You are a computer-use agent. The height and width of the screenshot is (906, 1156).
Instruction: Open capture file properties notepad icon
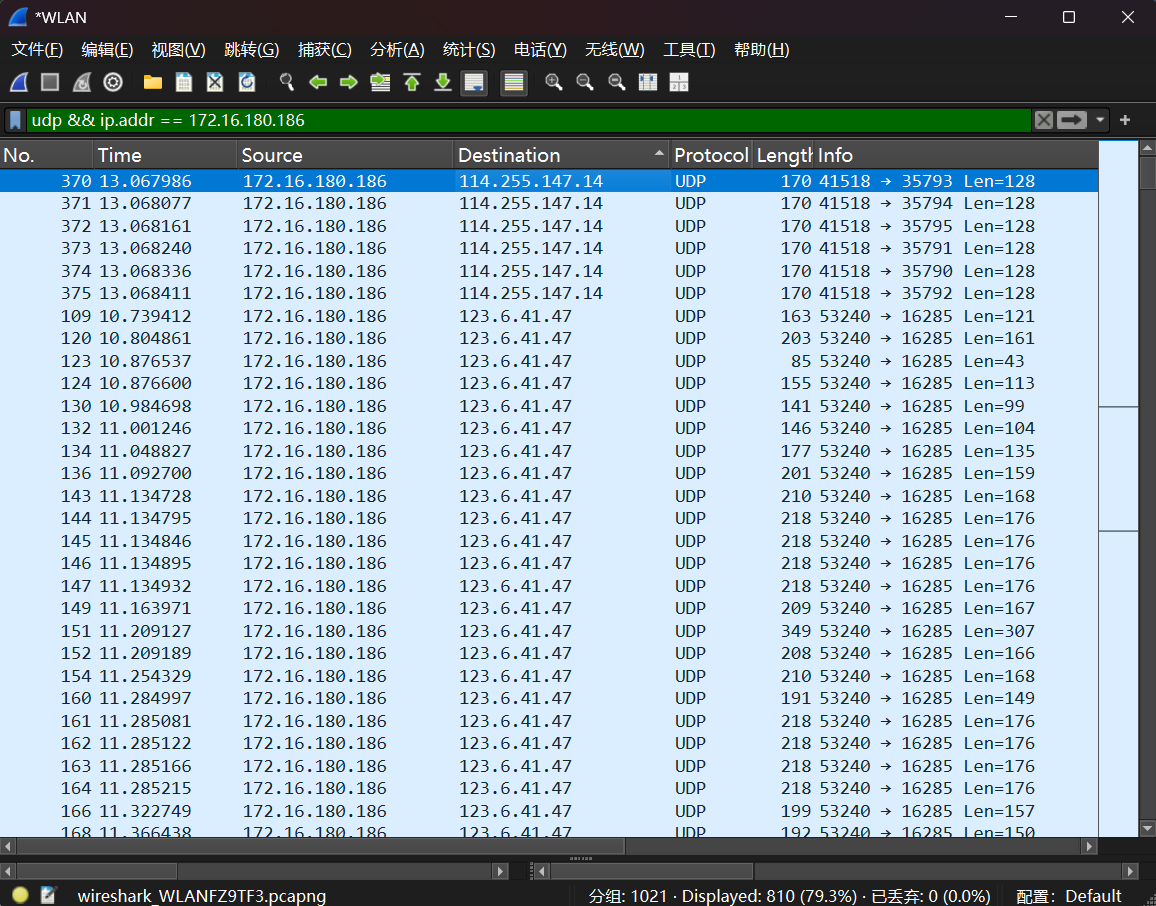(49, 895)
